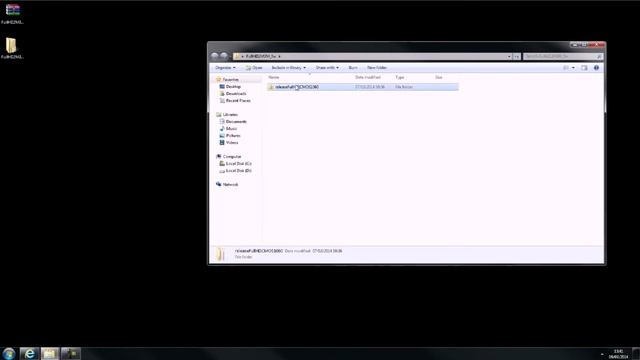Show hidden system tray icons
Image resolution: width=640 pixels, height=360 pixels.
[602, 354]
